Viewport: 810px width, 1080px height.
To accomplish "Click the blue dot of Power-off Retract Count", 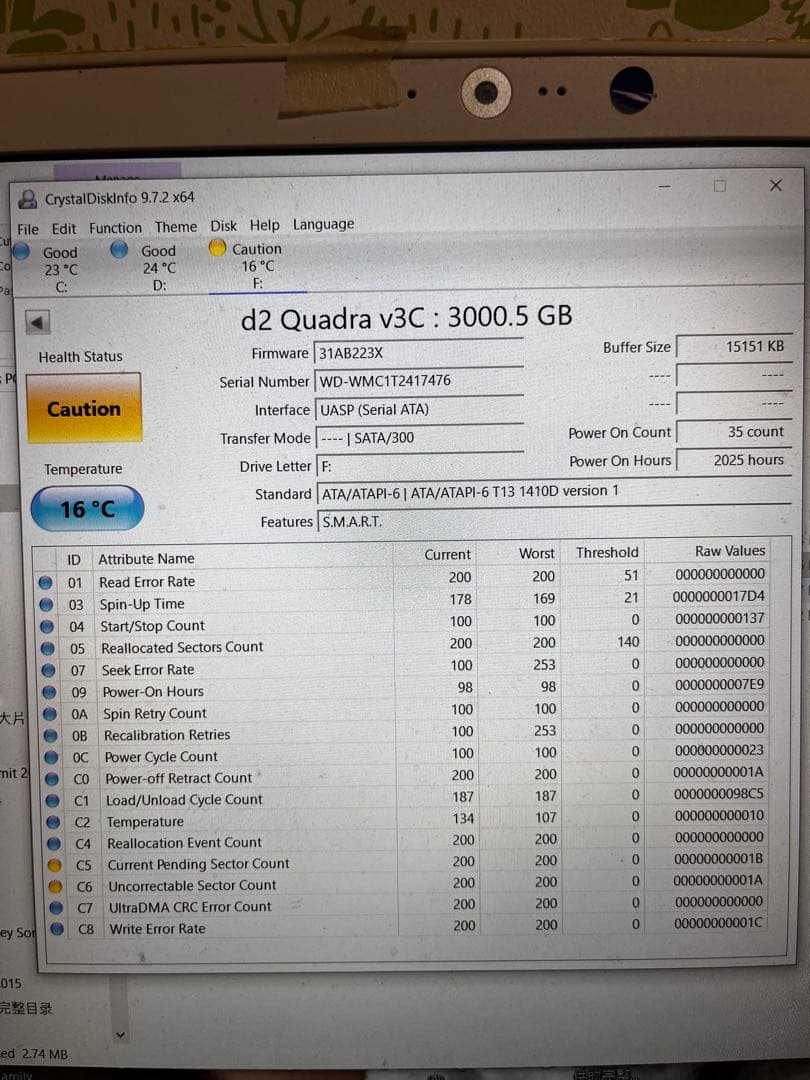I will click(52, 779).
